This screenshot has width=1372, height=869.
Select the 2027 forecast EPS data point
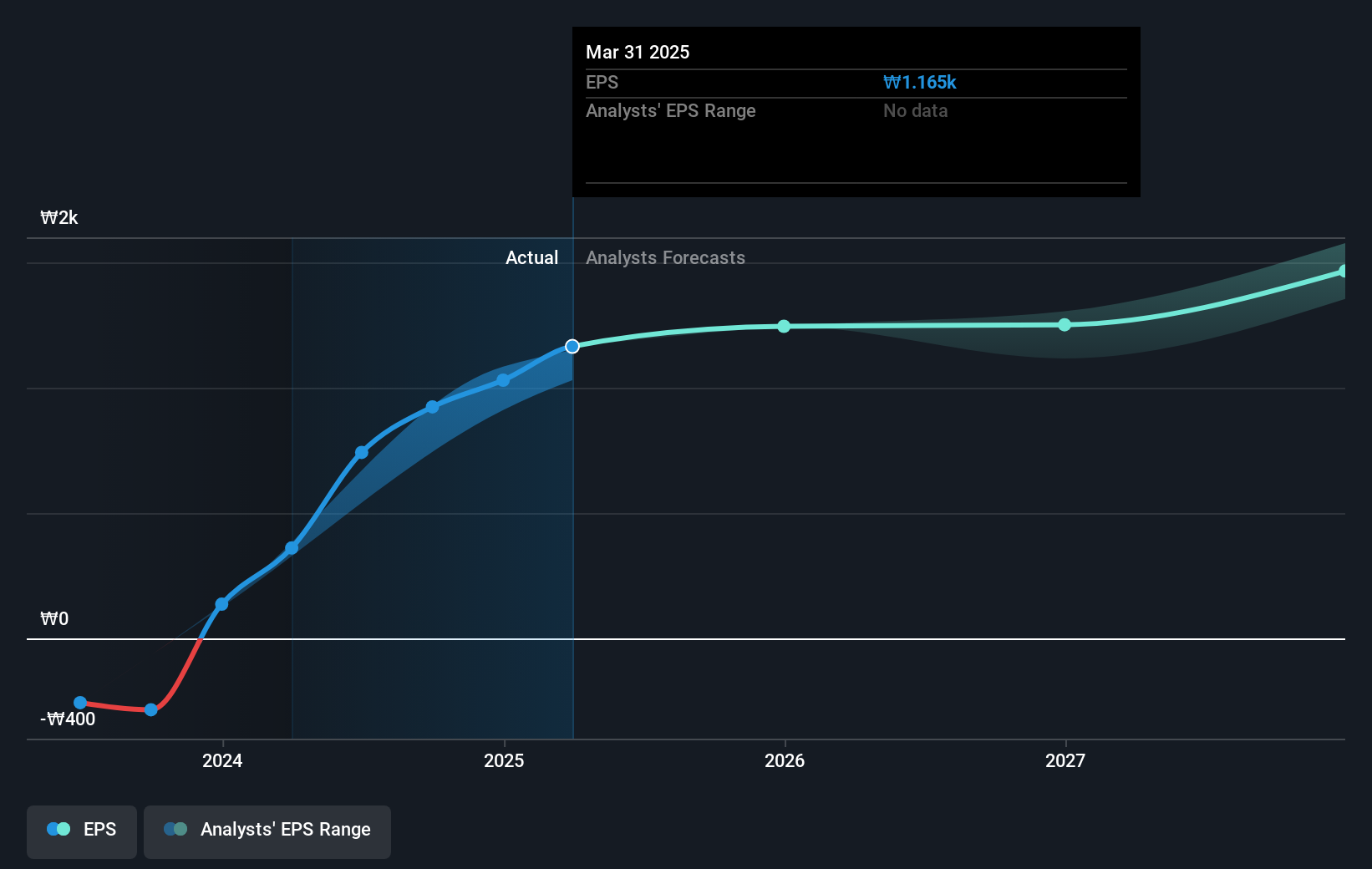tap(1065, 324)
